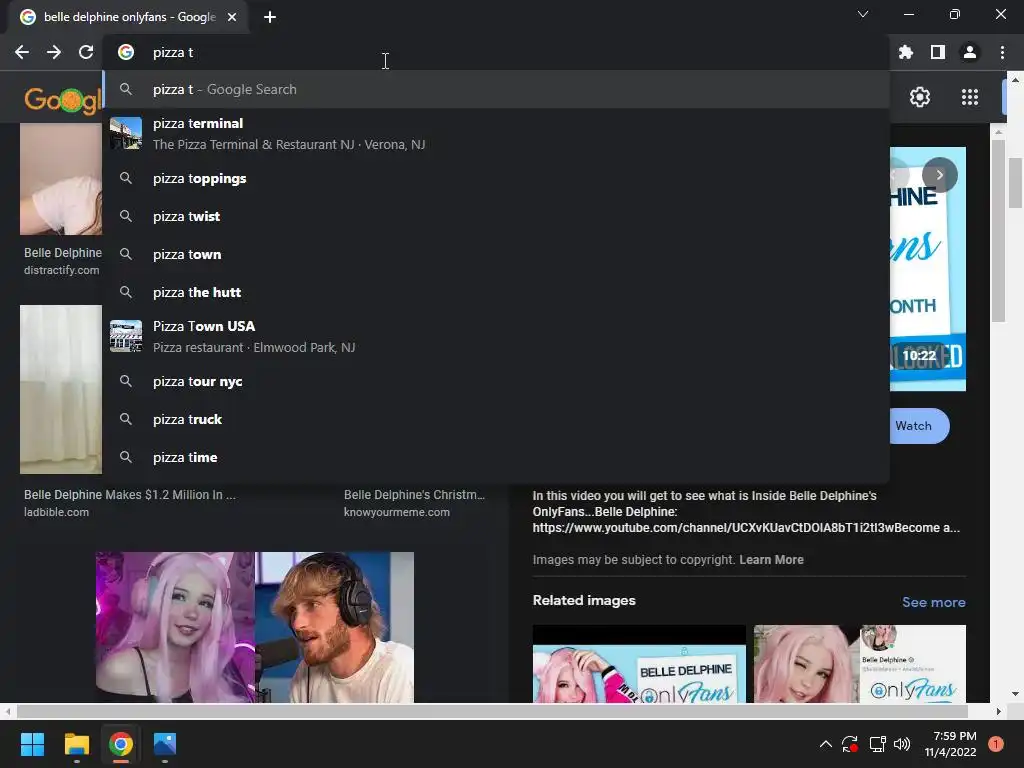Open the knowyourmeme.com image result caption
Image resolution: width=1024 pixels, height=768 pixels.
[414, 503]
